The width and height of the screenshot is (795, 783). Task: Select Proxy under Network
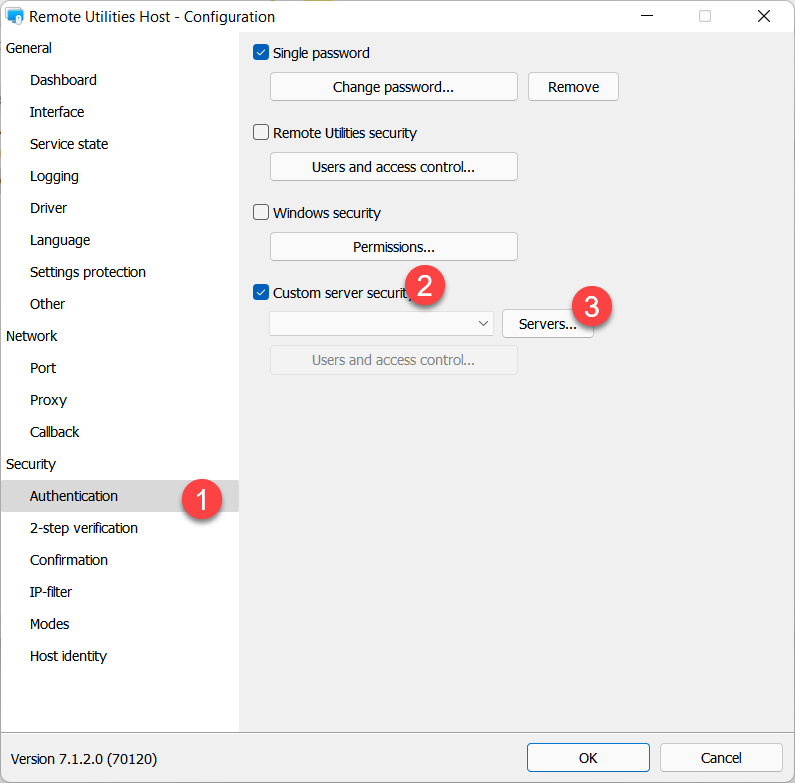tap(48, 400)
